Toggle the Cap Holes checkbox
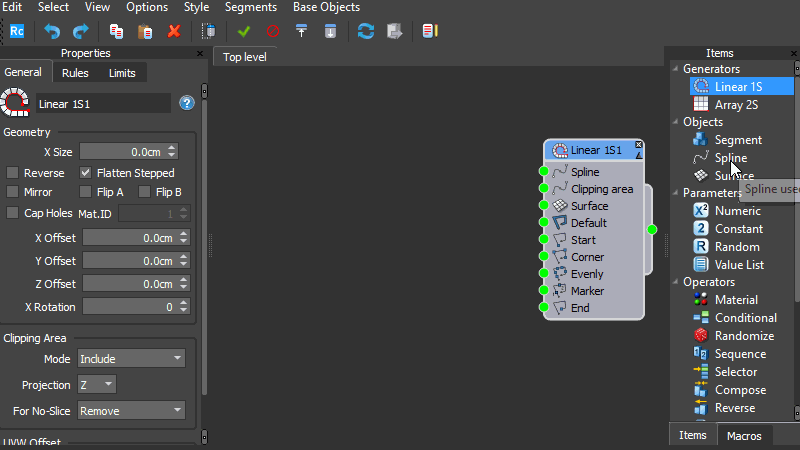 tap(13, 213)
